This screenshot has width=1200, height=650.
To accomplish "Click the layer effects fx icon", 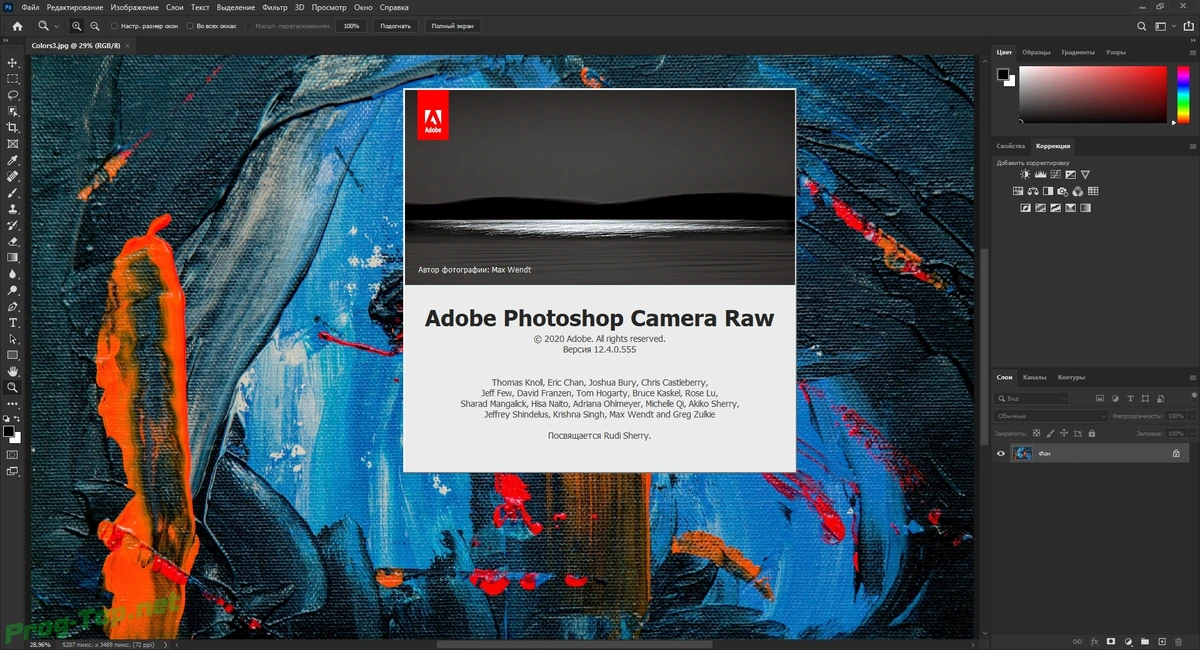I will click(x=1094, y=641).
